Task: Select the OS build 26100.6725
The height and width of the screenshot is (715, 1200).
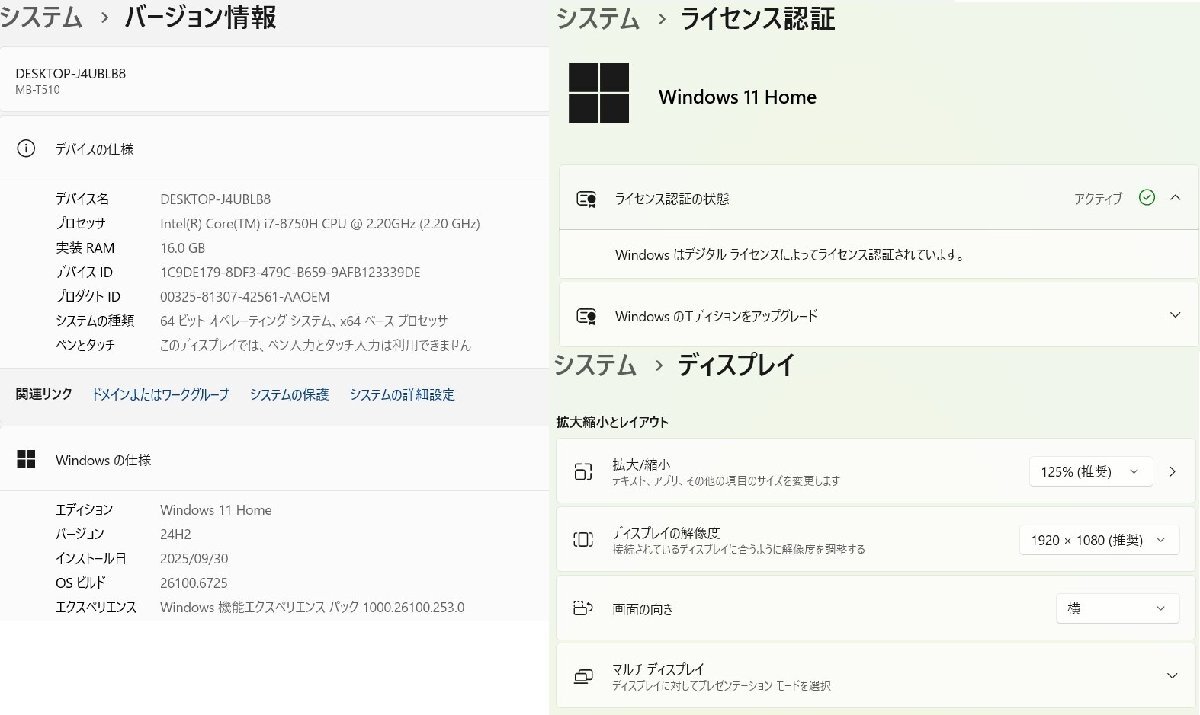Action: [194, 583]
